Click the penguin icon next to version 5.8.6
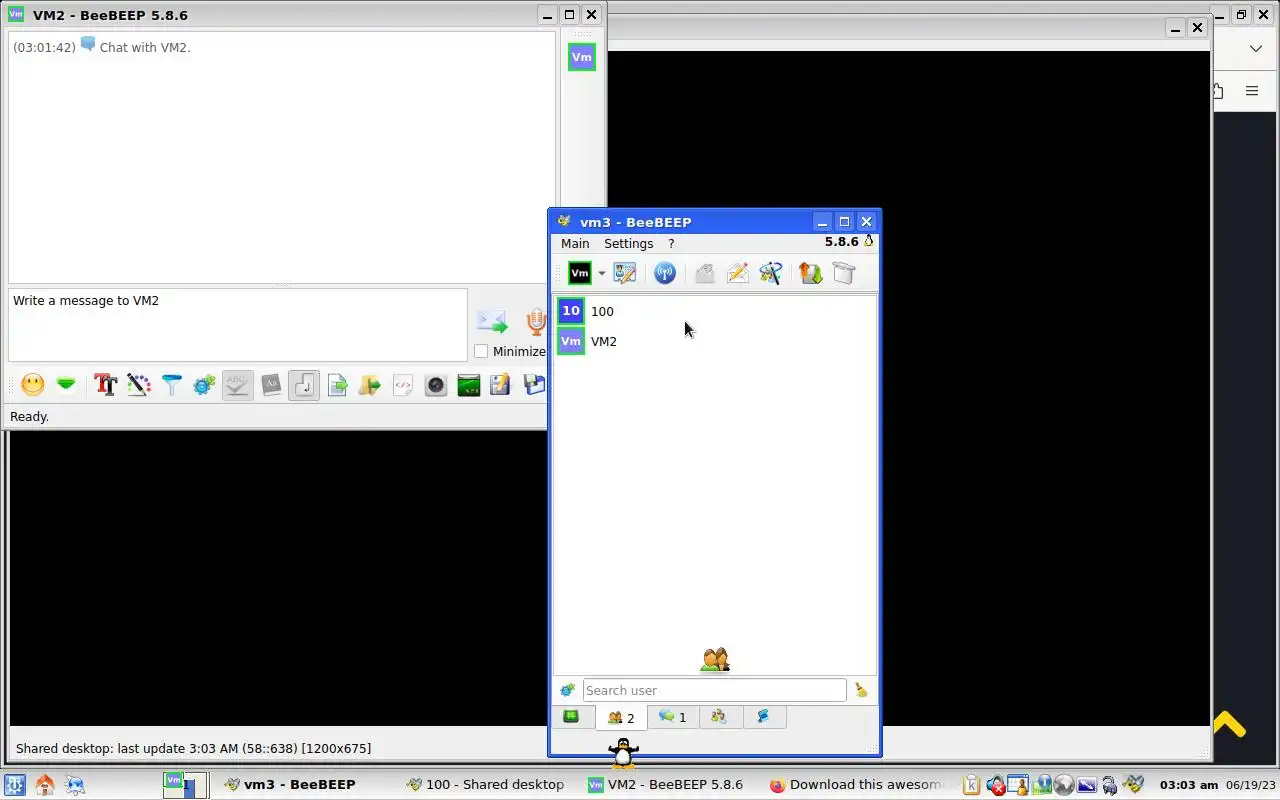This screenshot has height=800, width=1280. [868, 241]
